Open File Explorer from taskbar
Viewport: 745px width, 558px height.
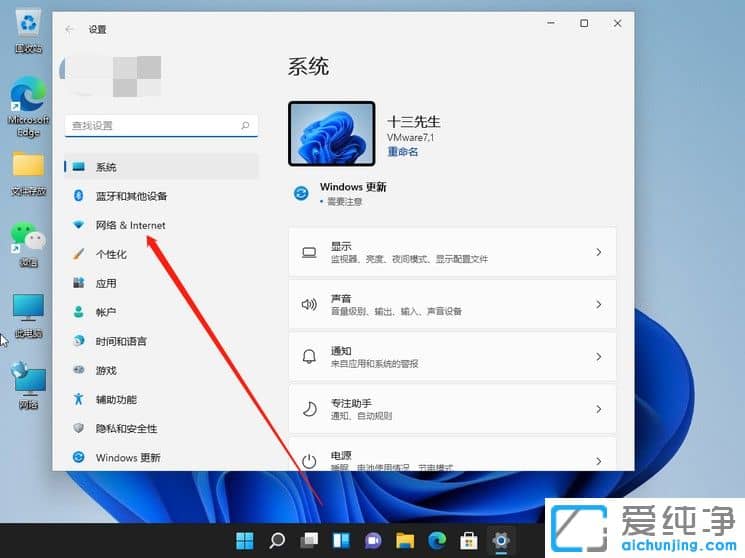click(x=405, y=540)
